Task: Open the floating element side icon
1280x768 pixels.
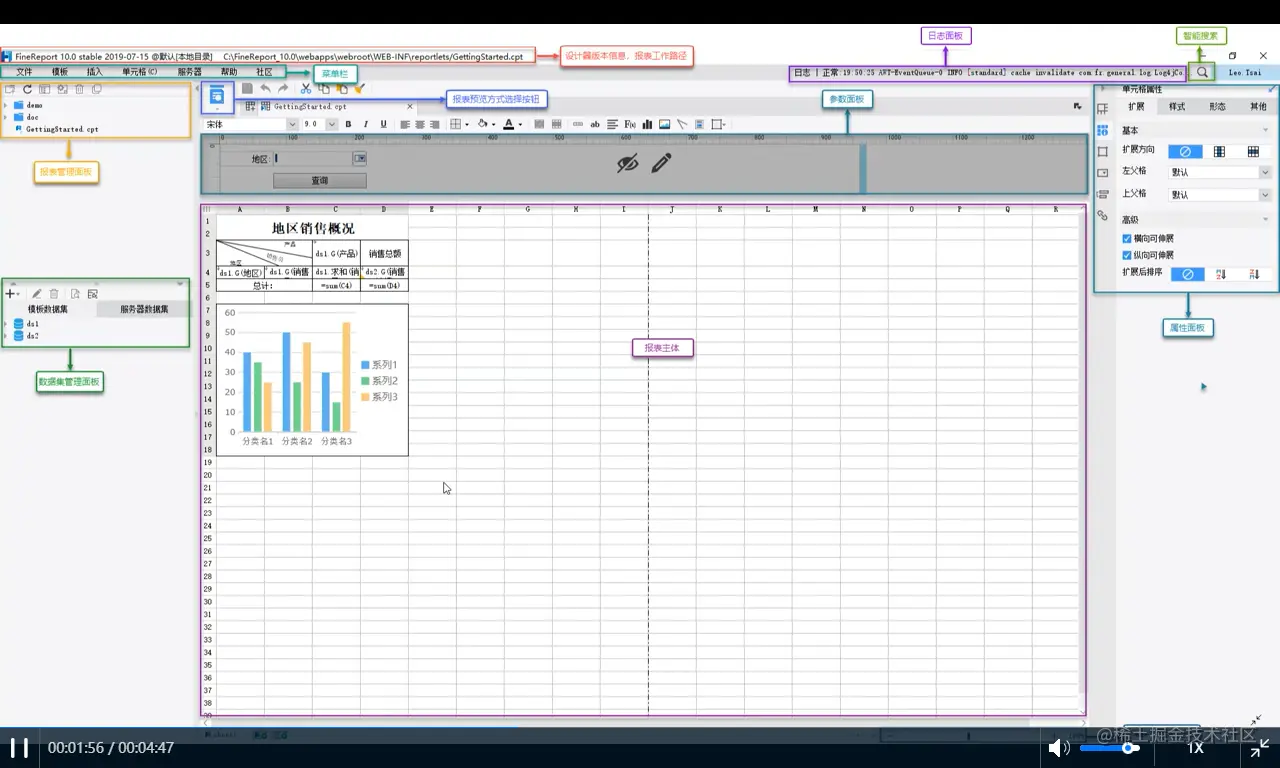Action: pos(1102,152)
